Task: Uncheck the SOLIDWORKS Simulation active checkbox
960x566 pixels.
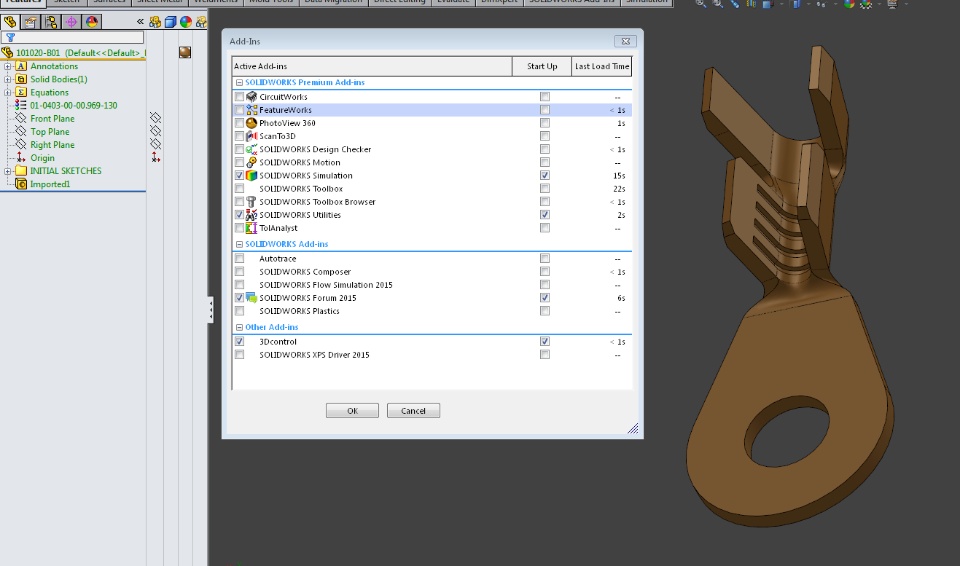Action: pyautogui.click(x=239, y=175)
